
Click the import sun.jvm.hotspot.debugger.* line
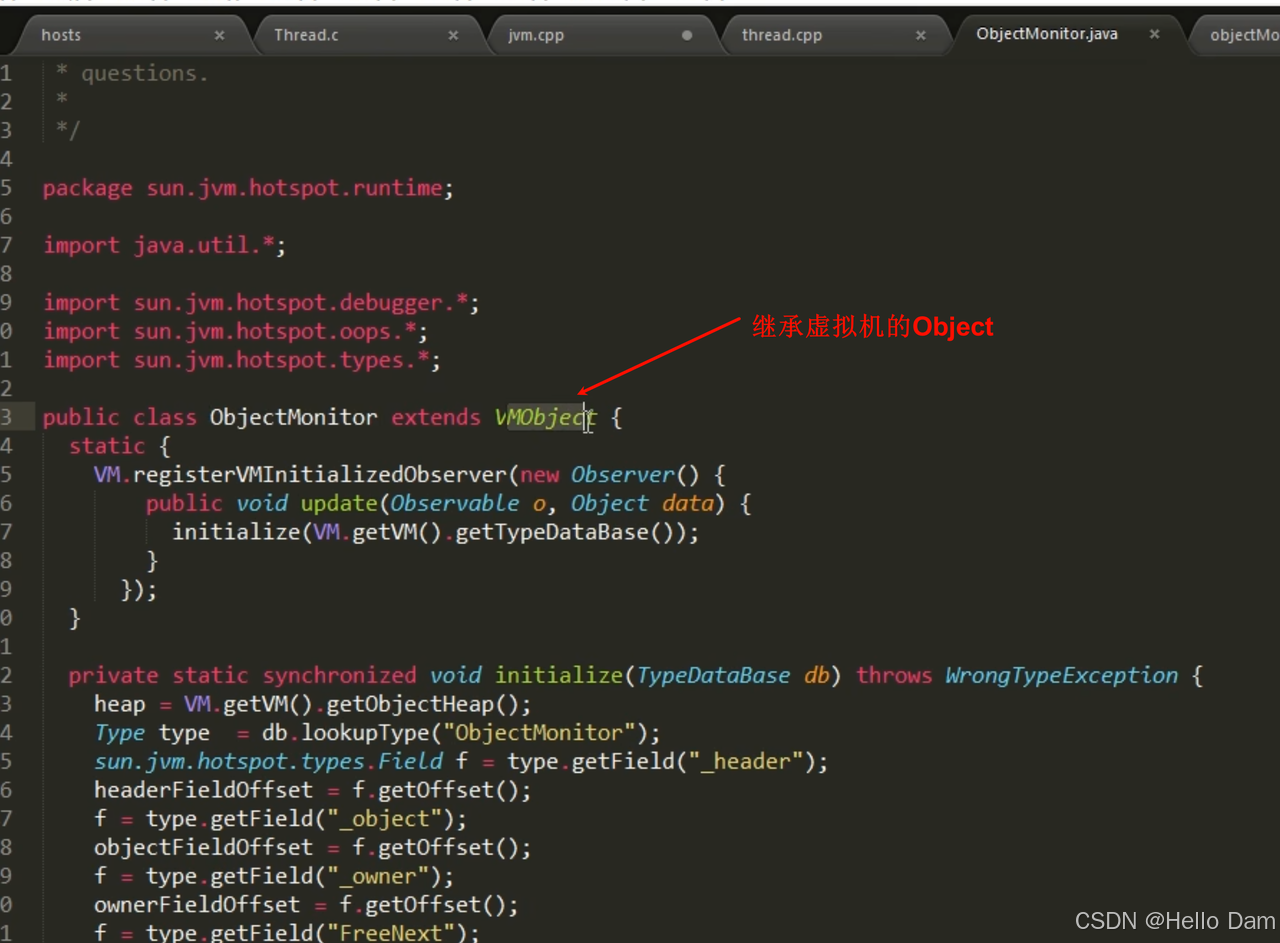coord(261,303)
